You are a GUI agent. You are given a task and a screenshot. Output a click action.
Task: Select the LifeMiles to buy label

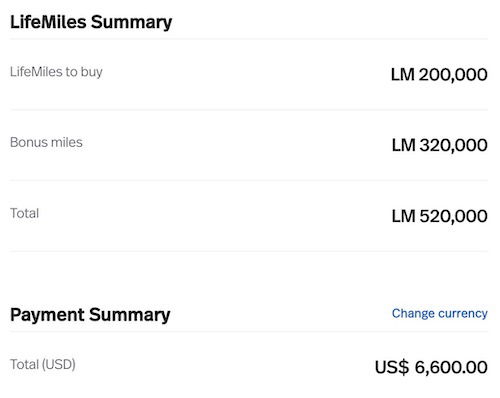[56, 72]
